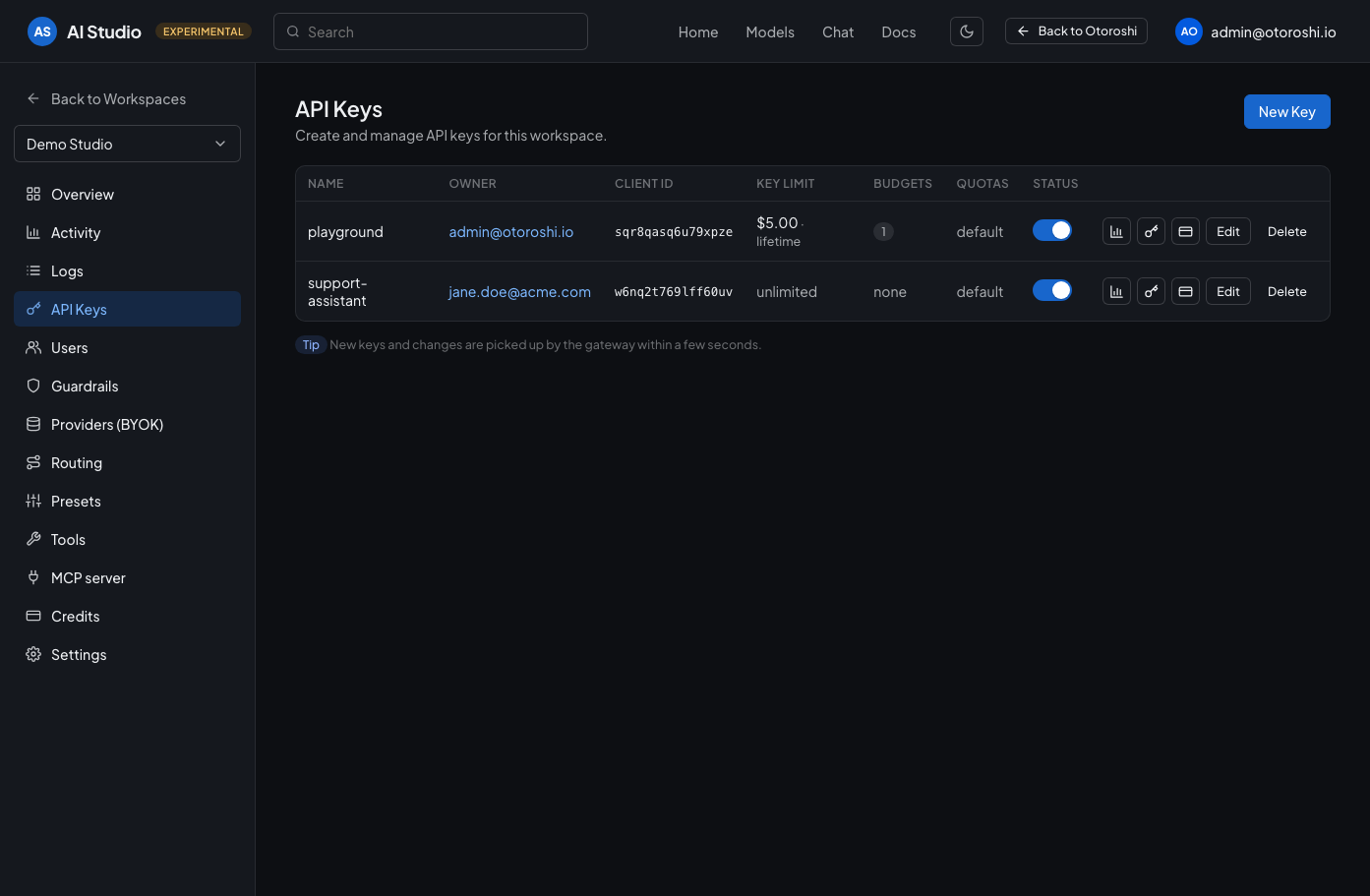Create a New Key
This screenshot has height=896, width=1370.
(1286, 111)
